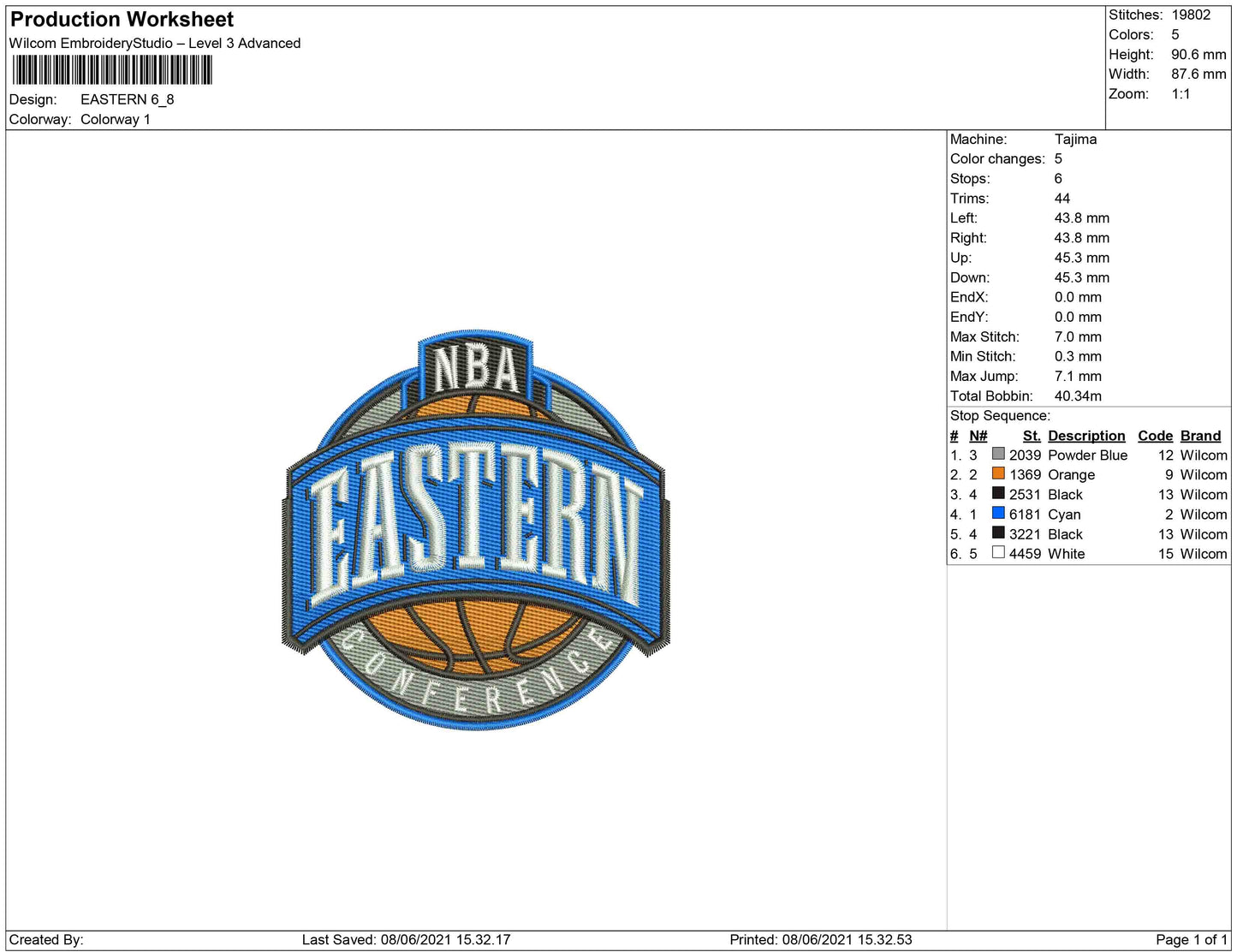This screenshot has height=952, width=1237.
Task: Click the Colors value "5" in the header
Action: 1175,34
